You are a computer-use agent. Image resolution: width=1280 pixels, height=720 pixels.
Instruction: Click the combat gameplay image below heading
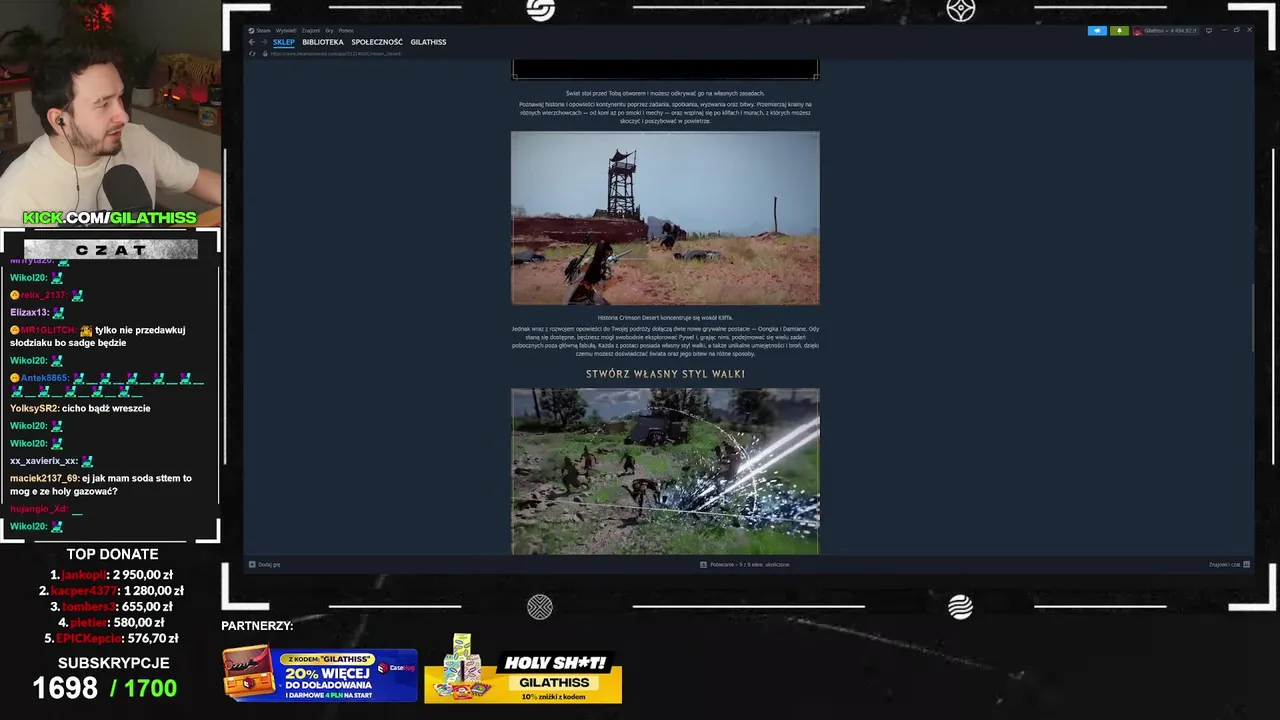click(665, 471)
